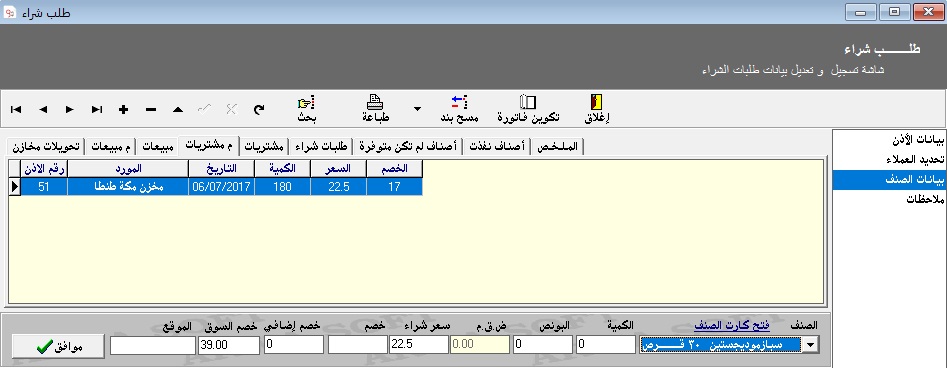
Task: Open the طلبات شراء tab
Action: tap(319, 147)
